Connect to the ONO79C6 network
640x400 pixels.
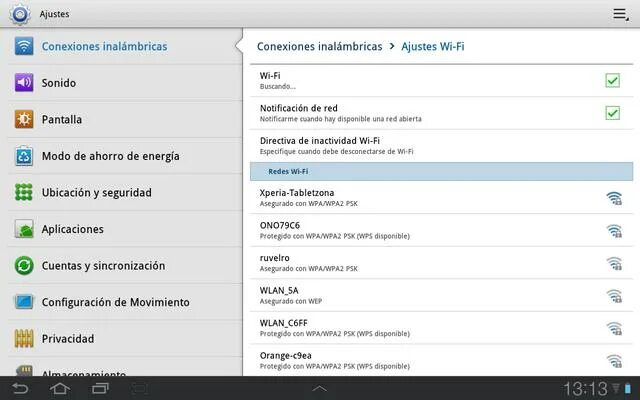point(441,230)
